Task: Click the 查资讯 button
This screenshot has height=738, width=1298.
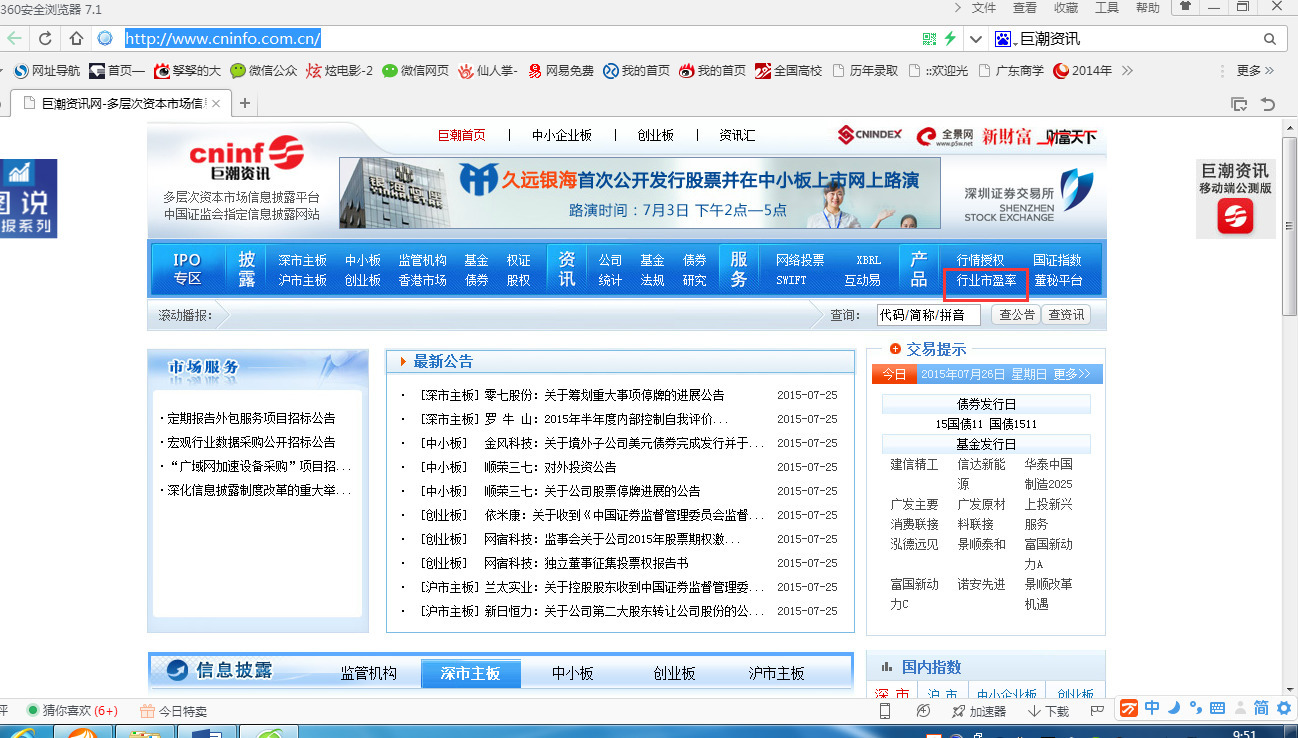Action: (1066, 315)
